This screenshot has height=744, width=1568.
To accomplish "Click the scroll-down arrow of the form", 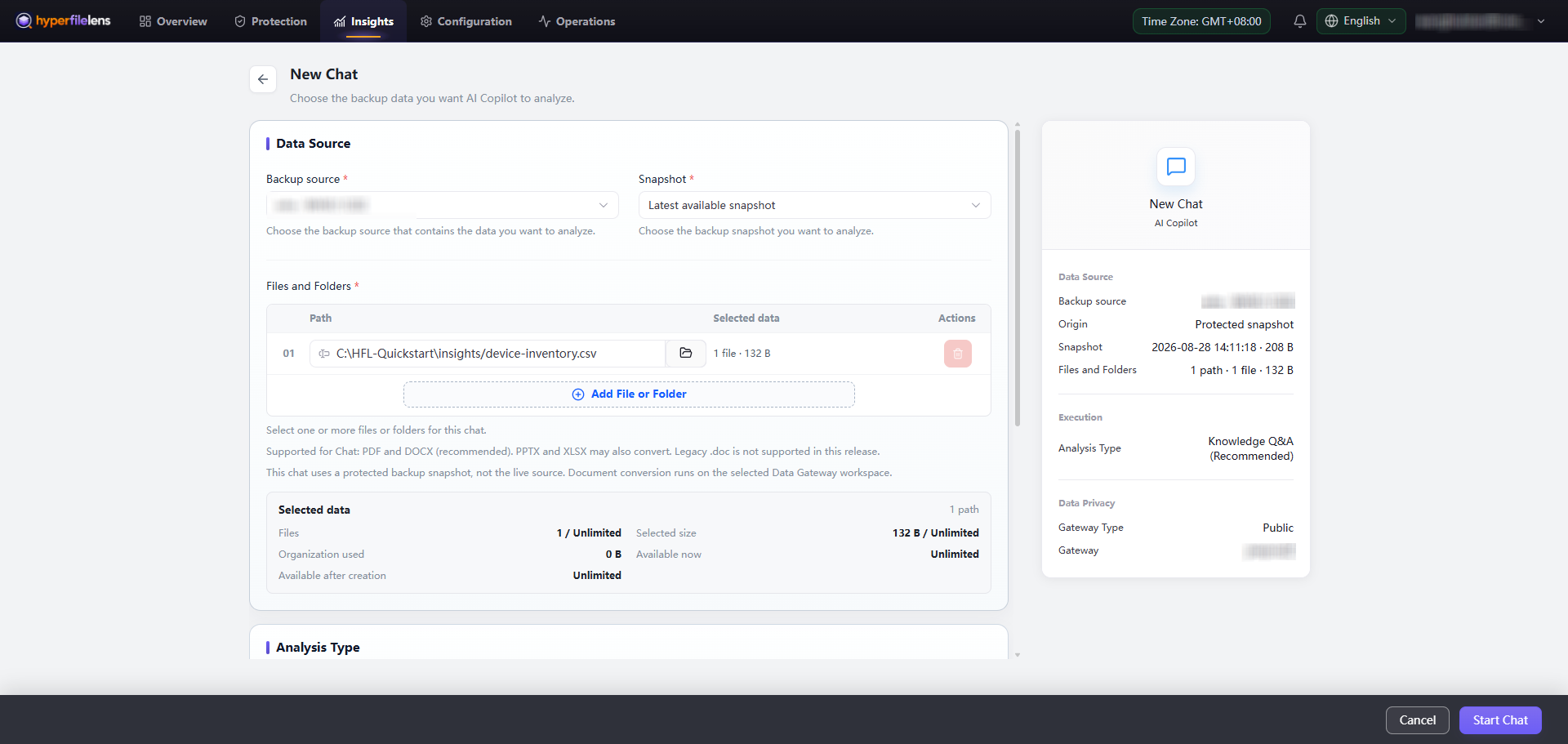I will tap(1018, 655).
